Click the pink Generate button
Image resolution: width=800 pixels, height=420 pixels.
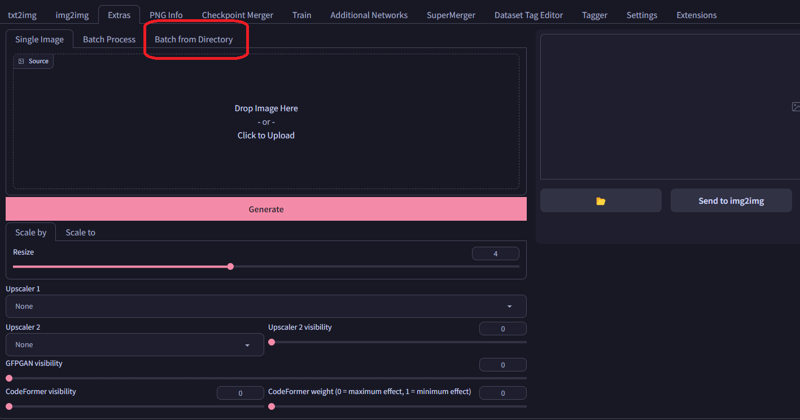266,209
